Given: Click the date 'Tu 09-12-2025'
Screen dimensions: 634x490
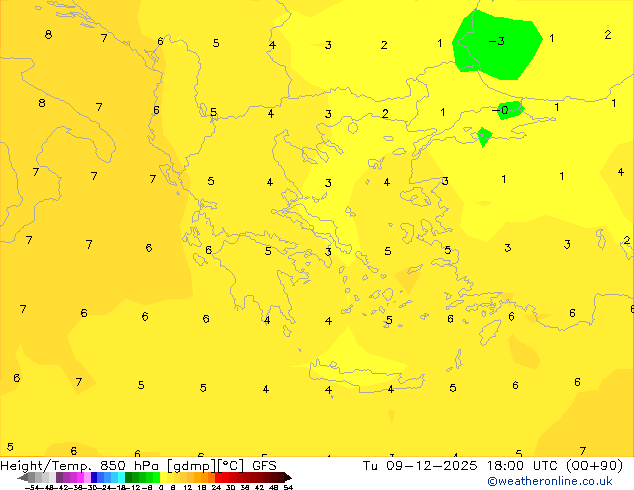Looking at the screenshot, I should click(x=420, y=466).
